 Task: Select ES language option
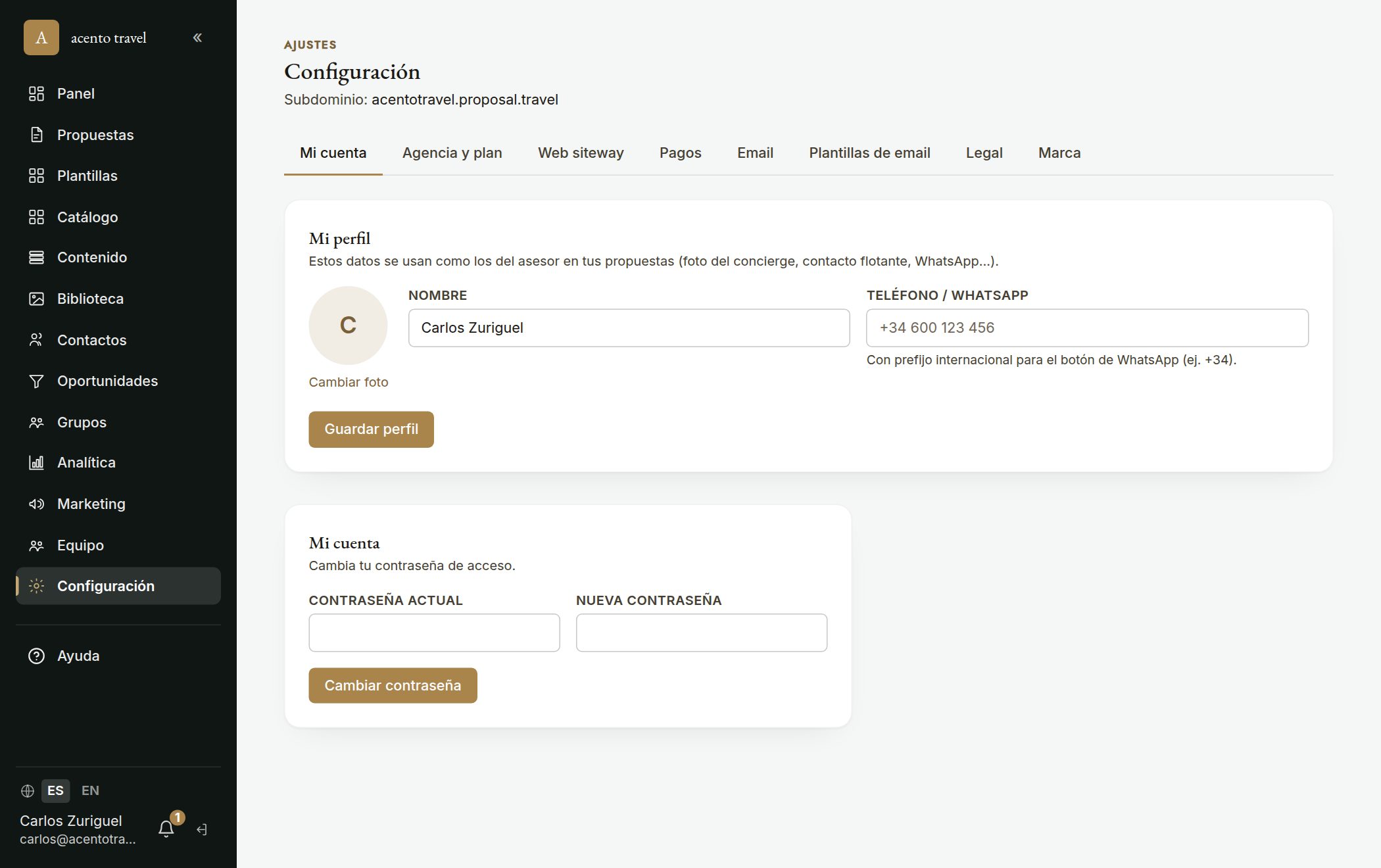coord(55,790)
